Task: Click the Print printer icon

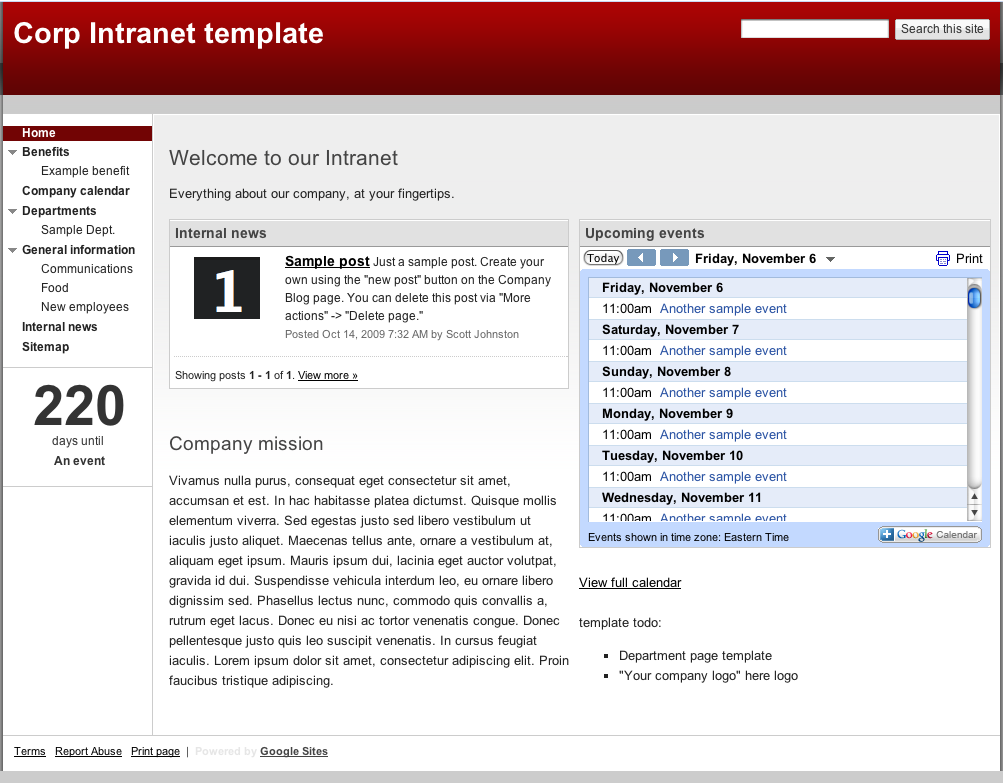Action: pyautogui.click(x=943, y=258)
